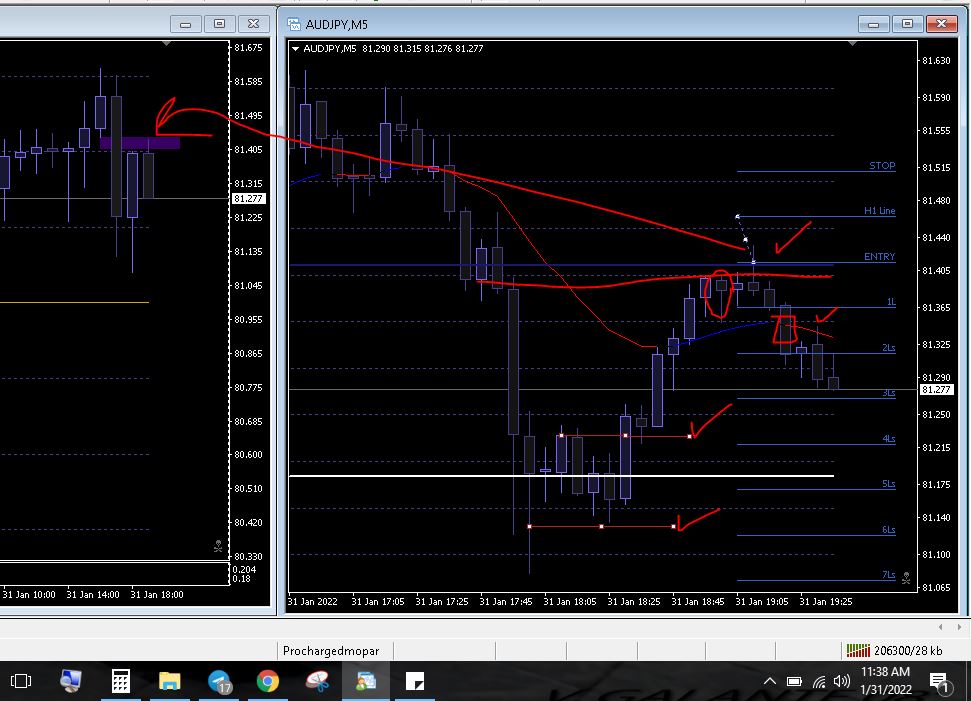
Task: Expand the AUDJPY,M5 chart header arrow
Action: [x=295, y=48]
